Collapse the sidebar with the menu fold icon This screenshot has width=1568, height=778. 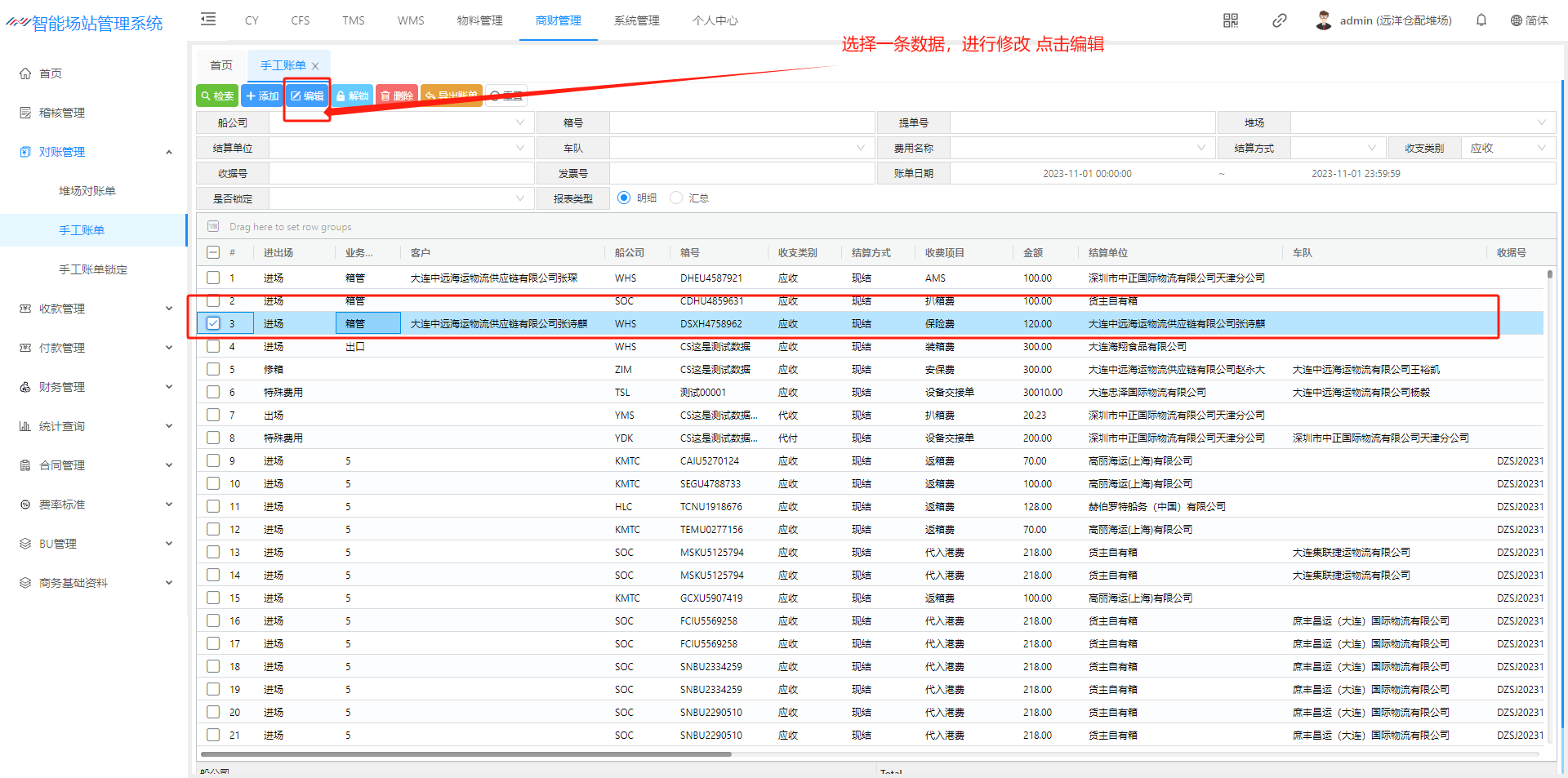click(x=208, y=20)
